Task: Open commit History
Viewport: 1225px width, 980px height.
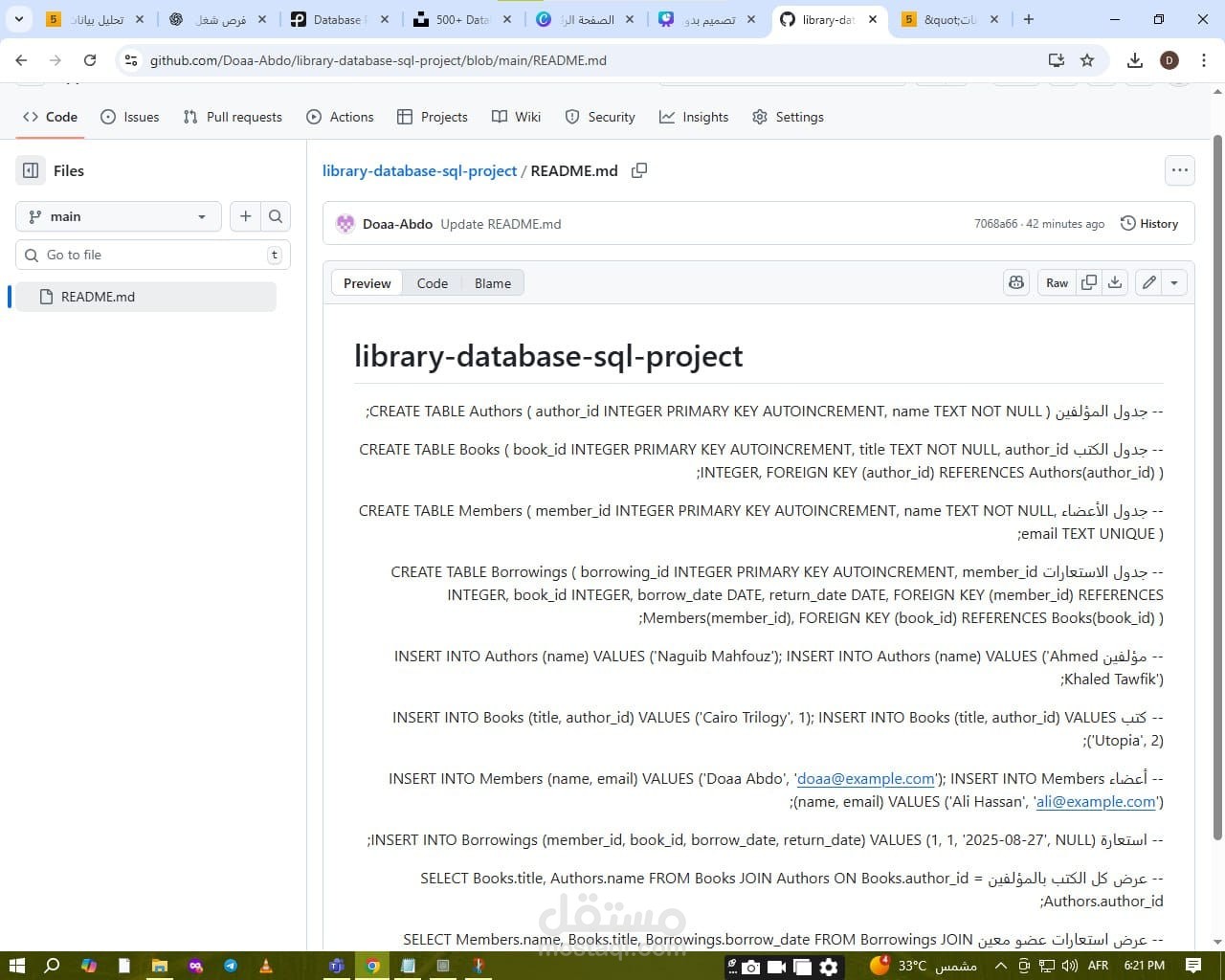Action: (x=1148, y=224)
